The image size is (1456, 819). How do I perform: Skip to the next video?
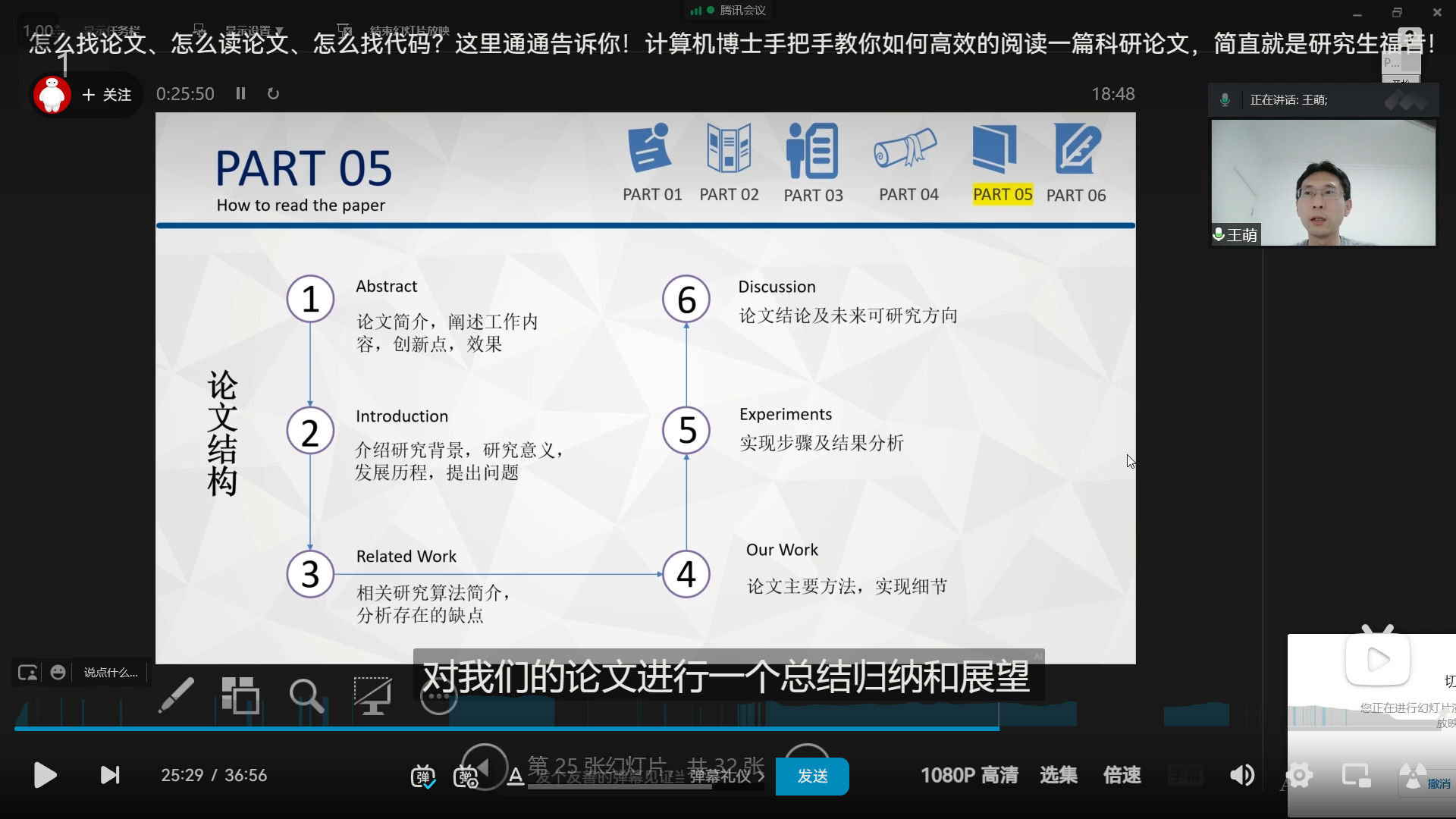coord(110,775)
